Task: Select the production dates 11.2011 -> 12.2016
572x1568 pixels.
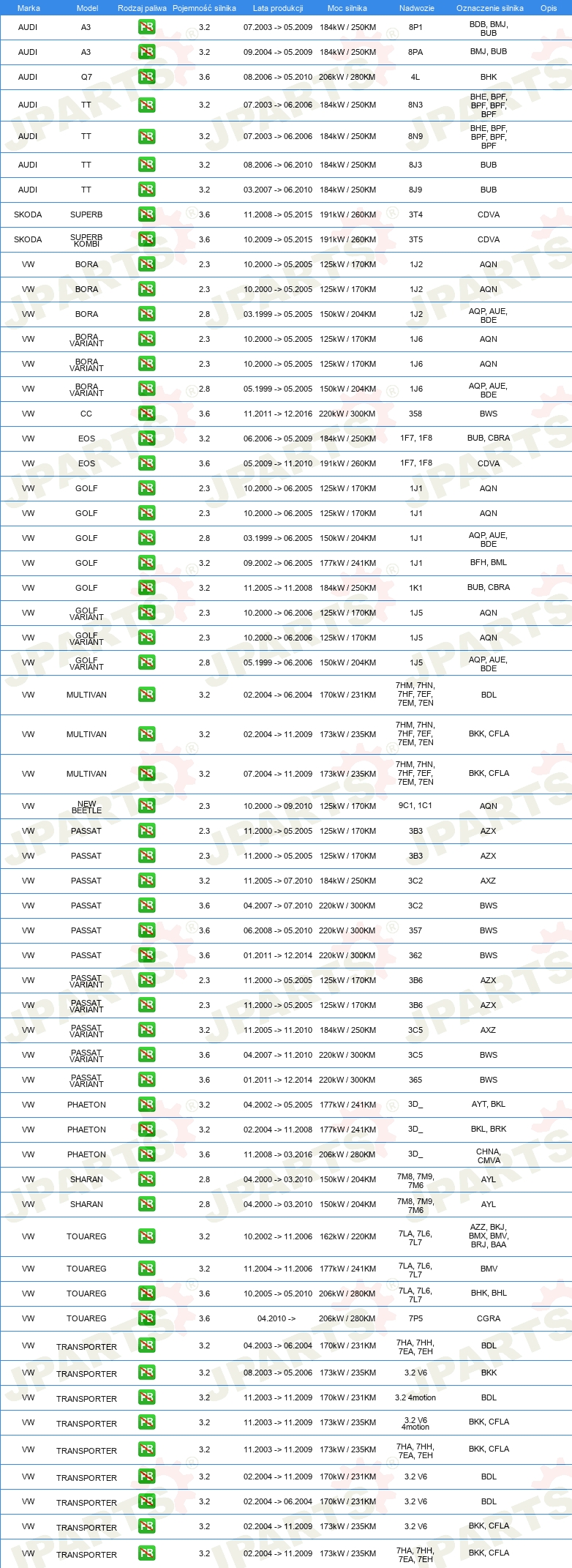Action: tap(278, 414)
